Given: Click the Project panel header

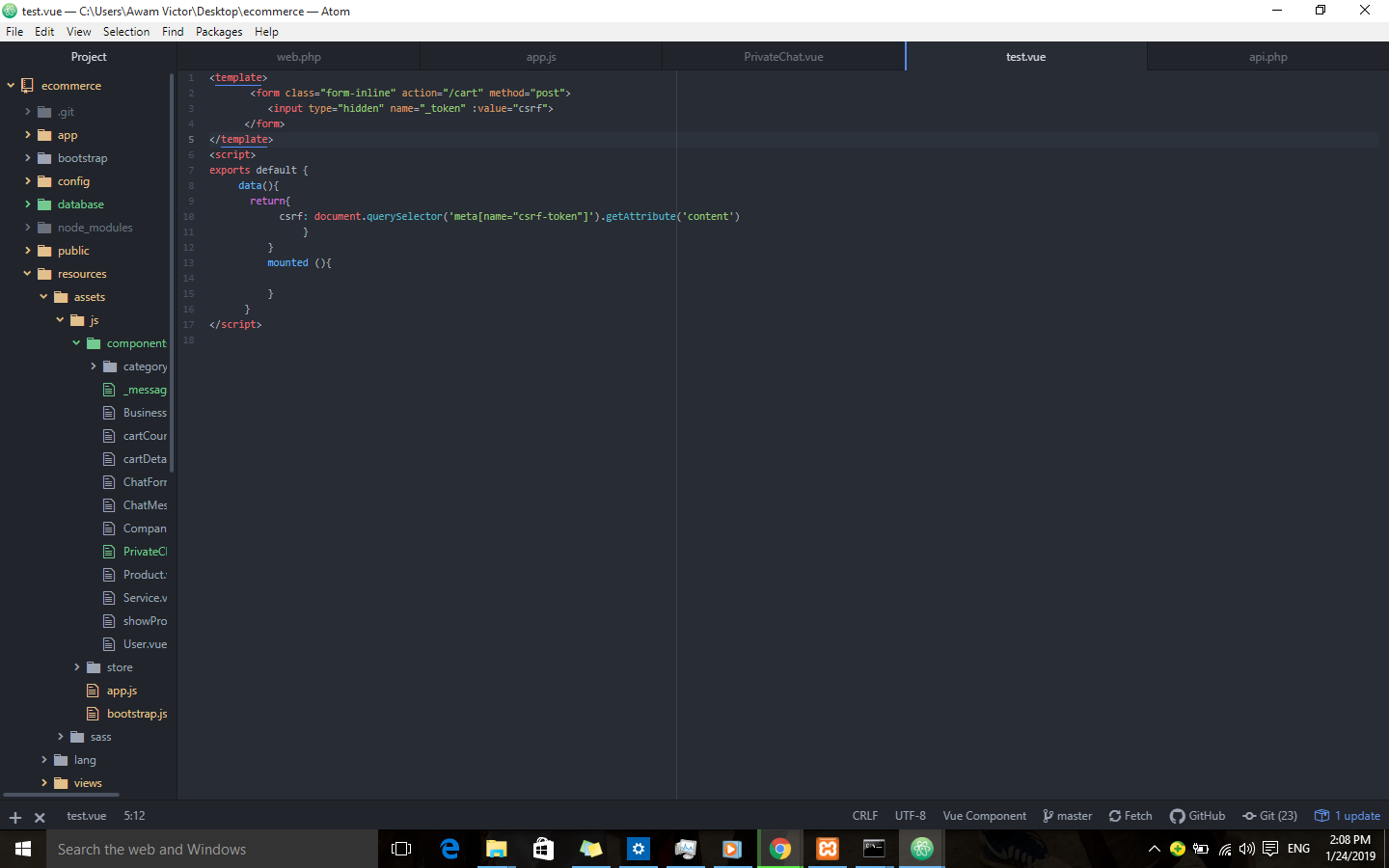Looking at the screenshot, I should point(88,57).
